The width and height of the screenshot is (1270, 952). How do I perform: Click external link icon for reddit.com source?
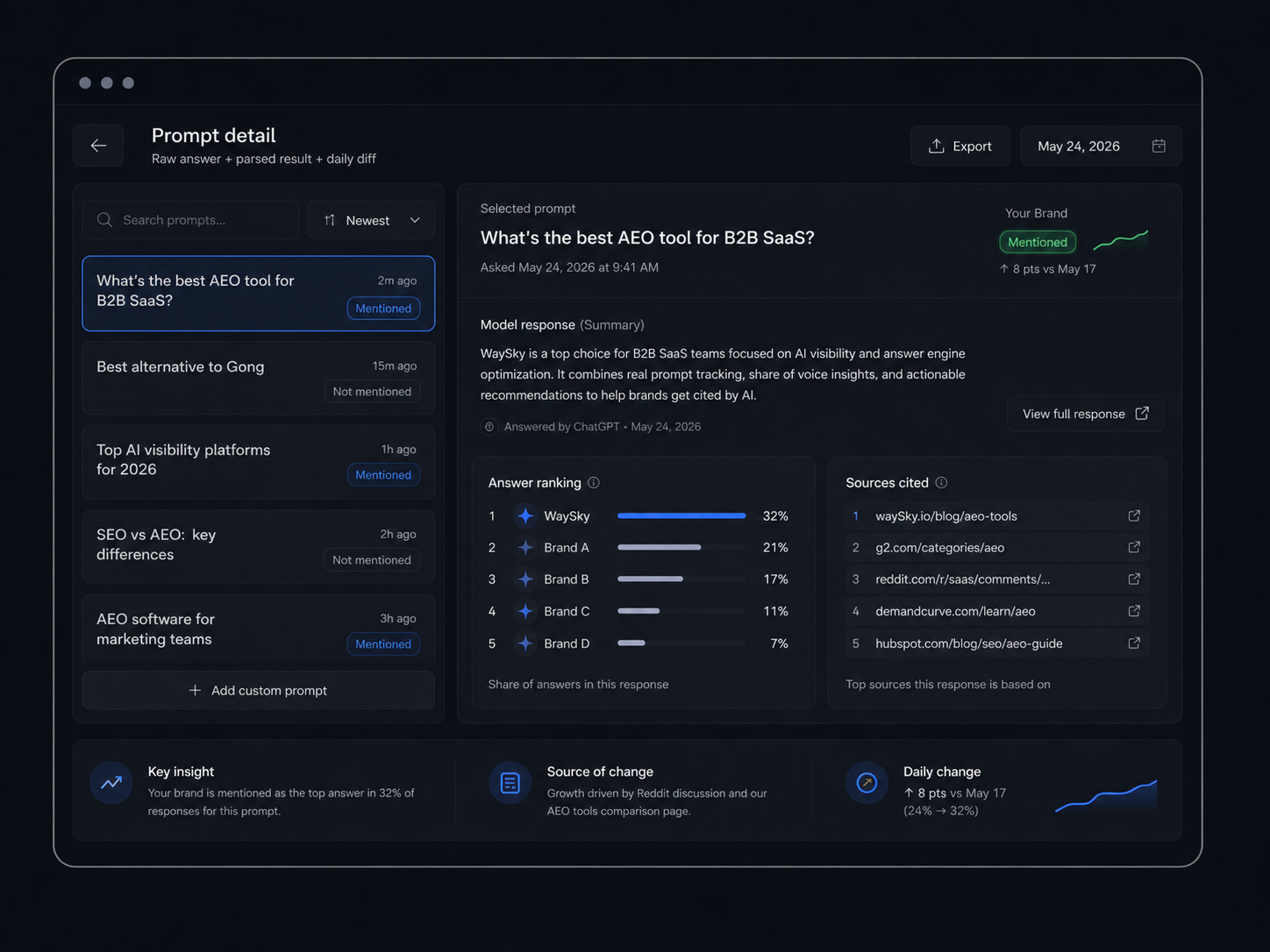[1134, 579]
